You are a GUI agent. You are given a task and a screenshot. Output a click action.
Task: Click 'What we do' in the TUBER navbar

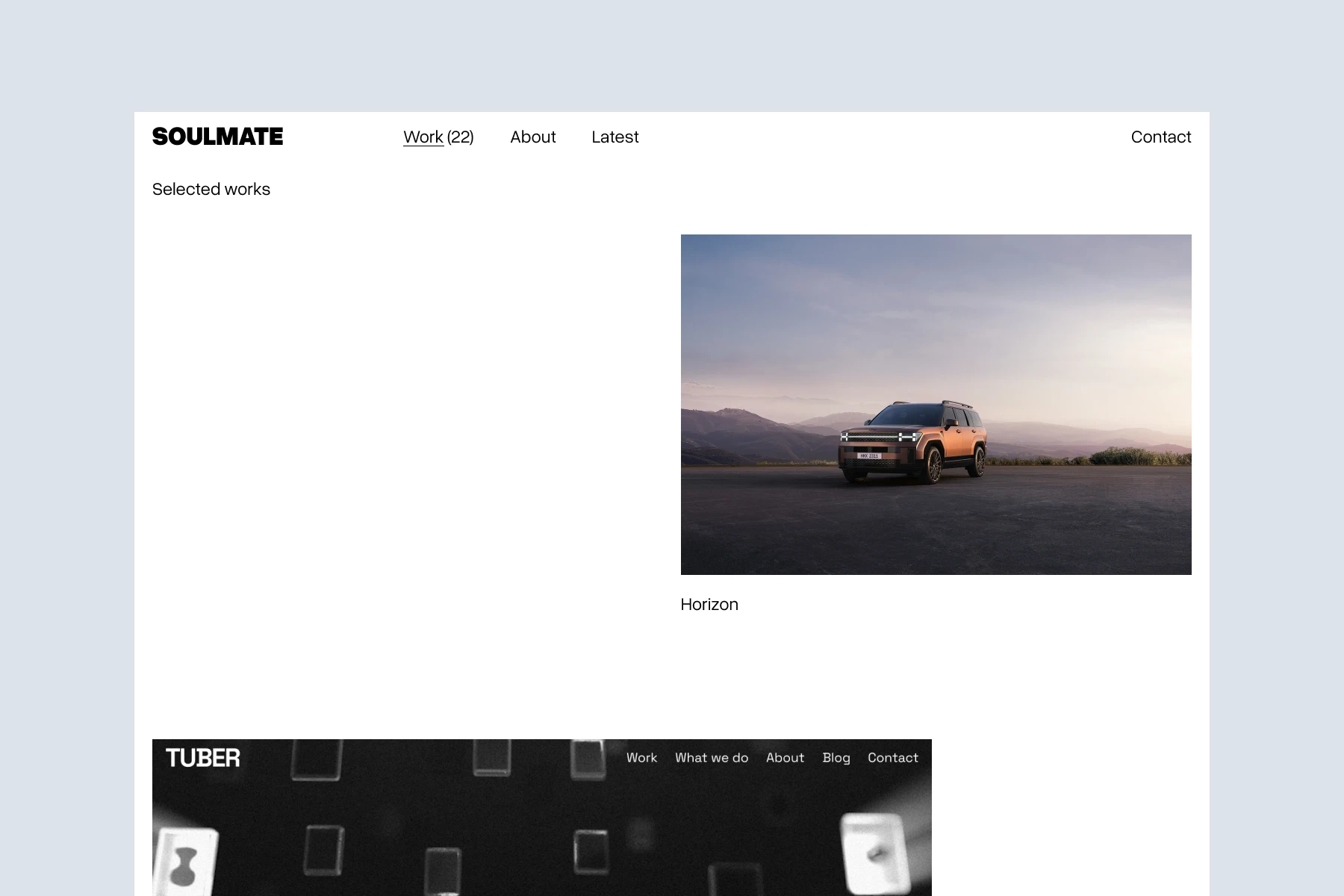[x=712, y=757]
